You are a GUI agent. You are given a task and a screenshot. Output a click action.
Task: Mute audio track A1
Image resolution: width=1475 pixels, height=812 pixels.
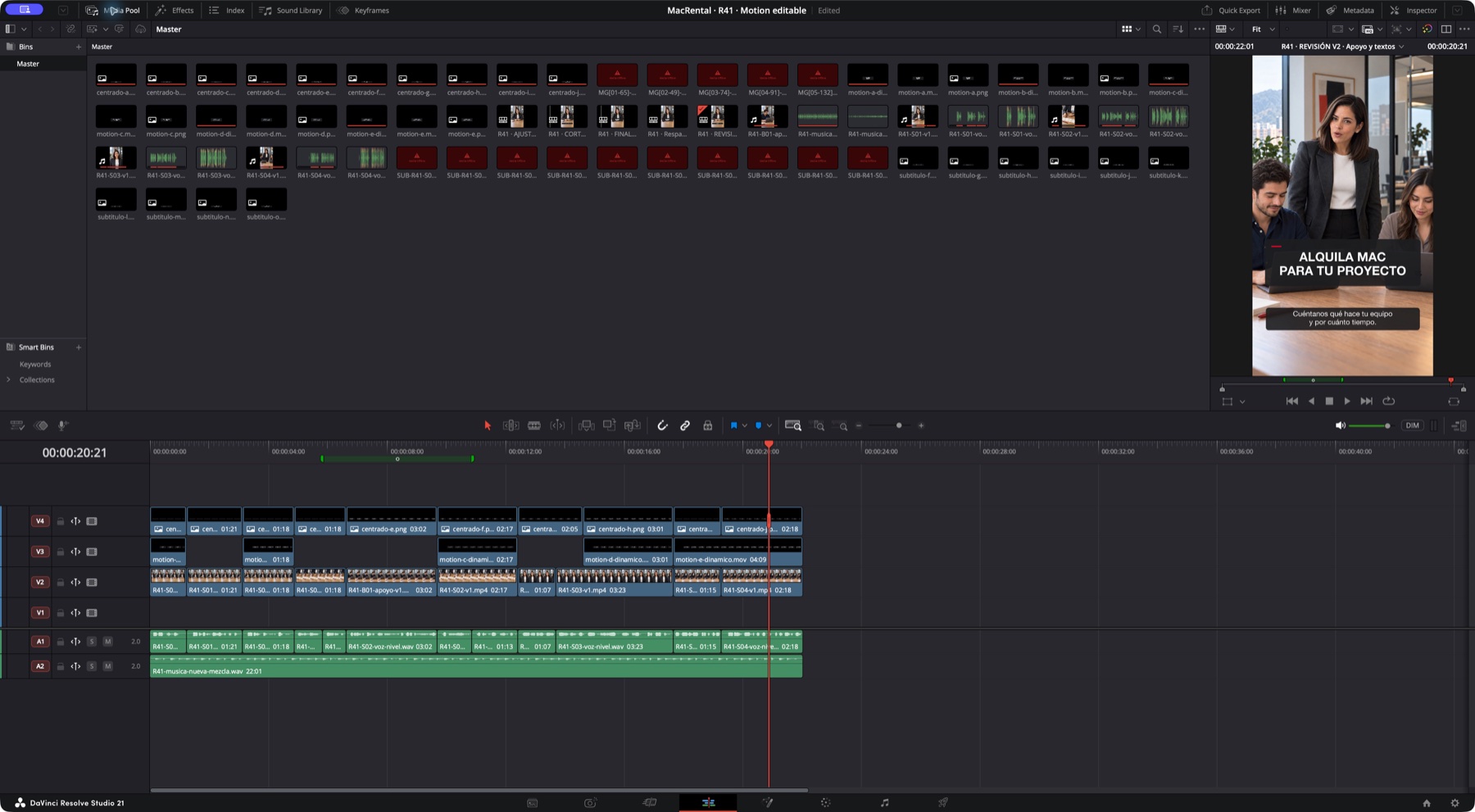(107, 642)
